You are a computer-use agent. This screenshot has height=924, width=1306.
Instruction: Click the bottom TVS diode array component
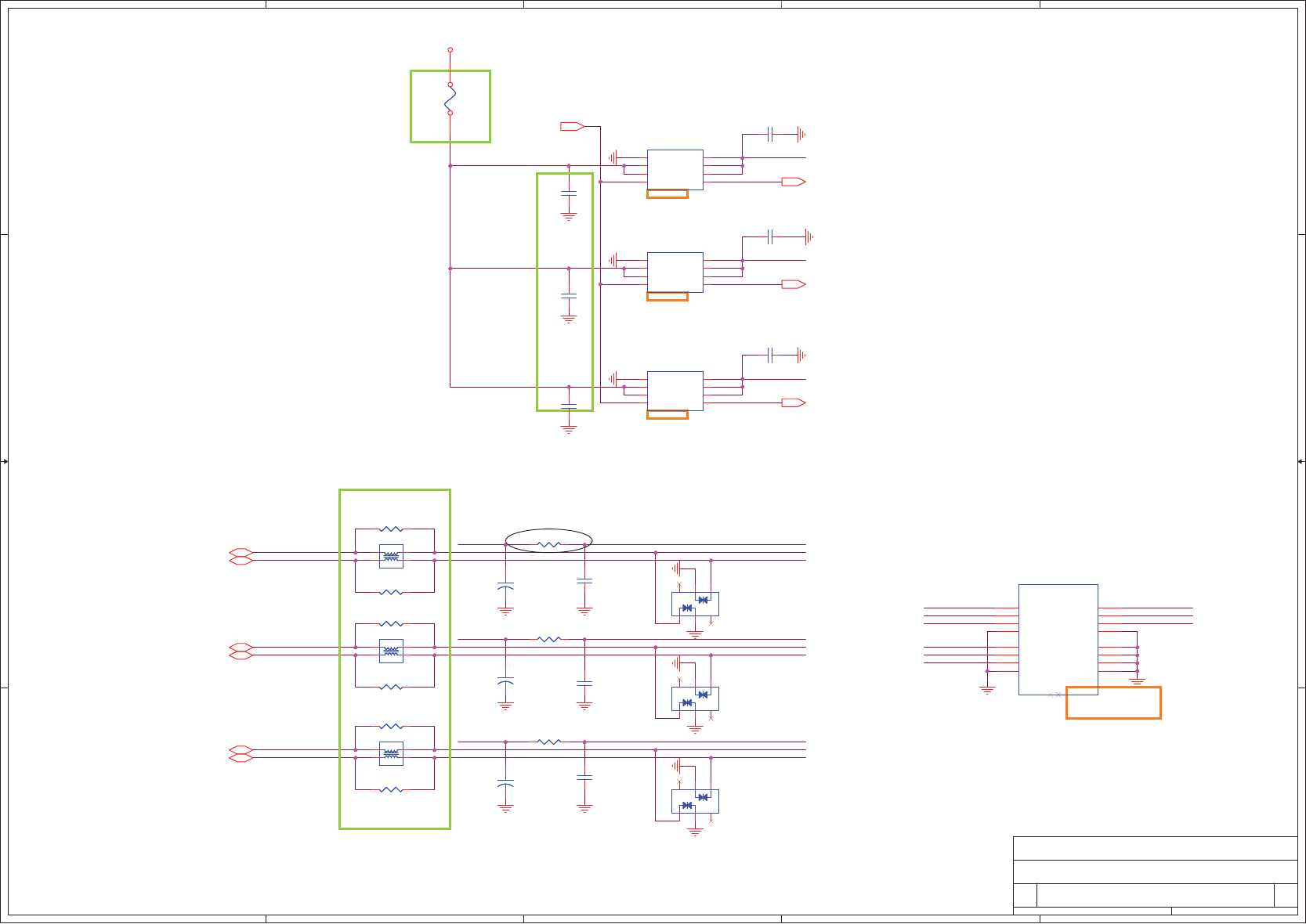tap(695, 801)
